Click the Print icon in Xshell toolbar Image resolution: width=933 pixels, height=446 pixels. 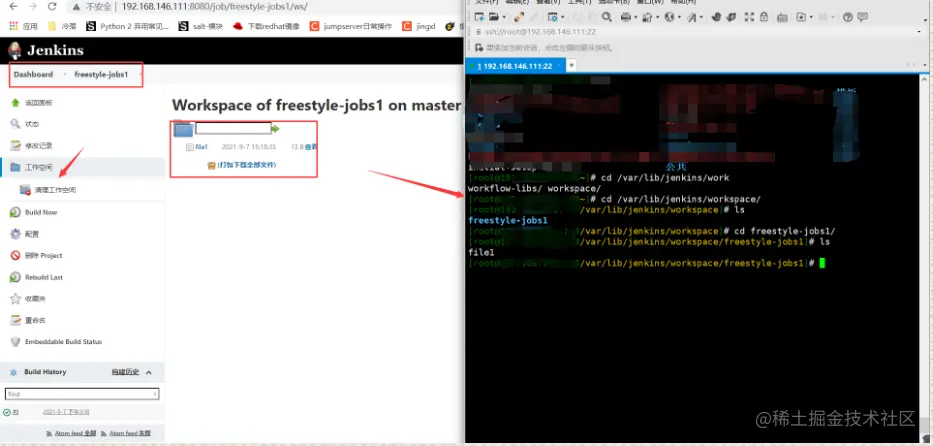coord(626,17)
